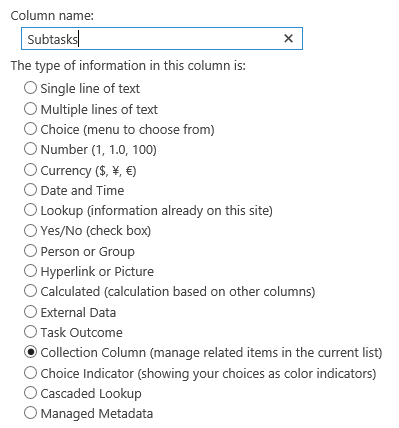Select Managed Metadata radio button
The height and width of the screenshot is (428, 399).
[x=30, y=413]
